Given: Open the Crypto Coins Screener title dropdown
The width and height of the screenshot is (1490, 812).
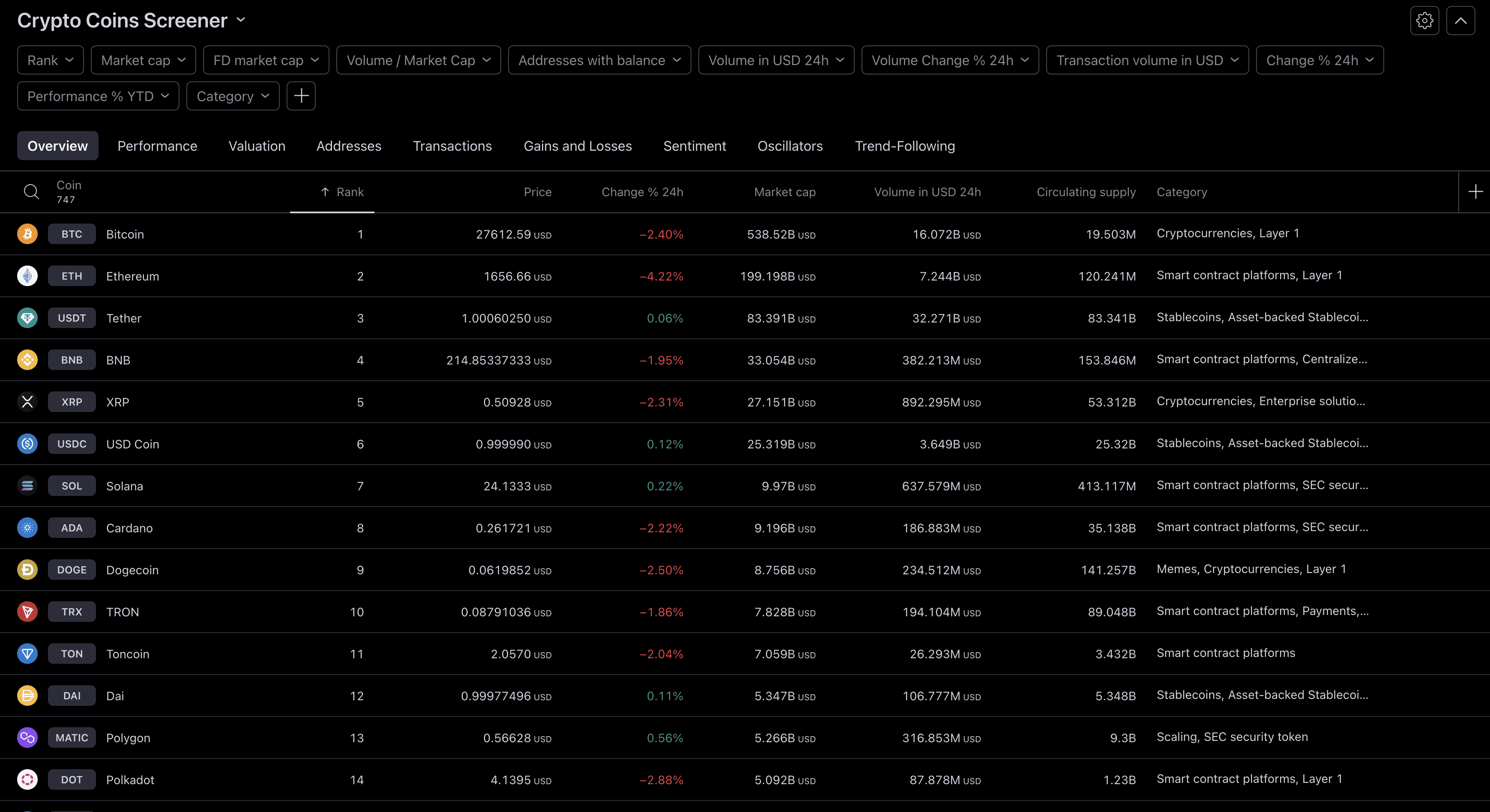Looking at the screenshot, I should coord(131,20).
